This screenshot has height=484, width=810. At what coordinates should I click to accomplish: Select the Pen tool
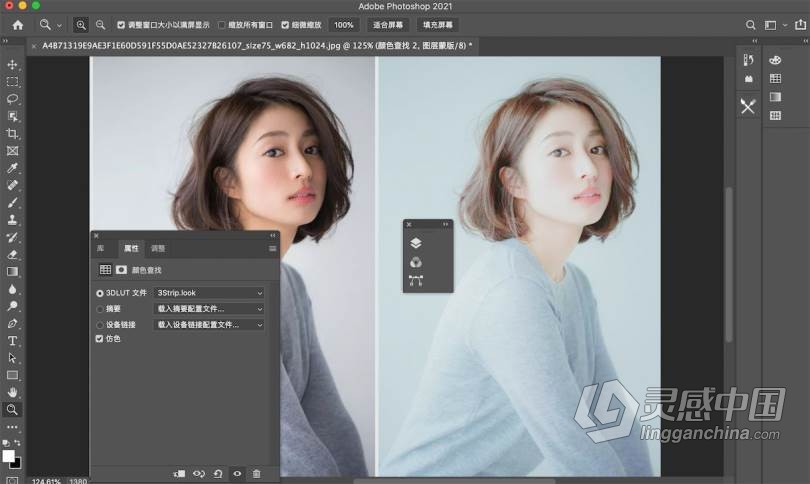[12, 324]
